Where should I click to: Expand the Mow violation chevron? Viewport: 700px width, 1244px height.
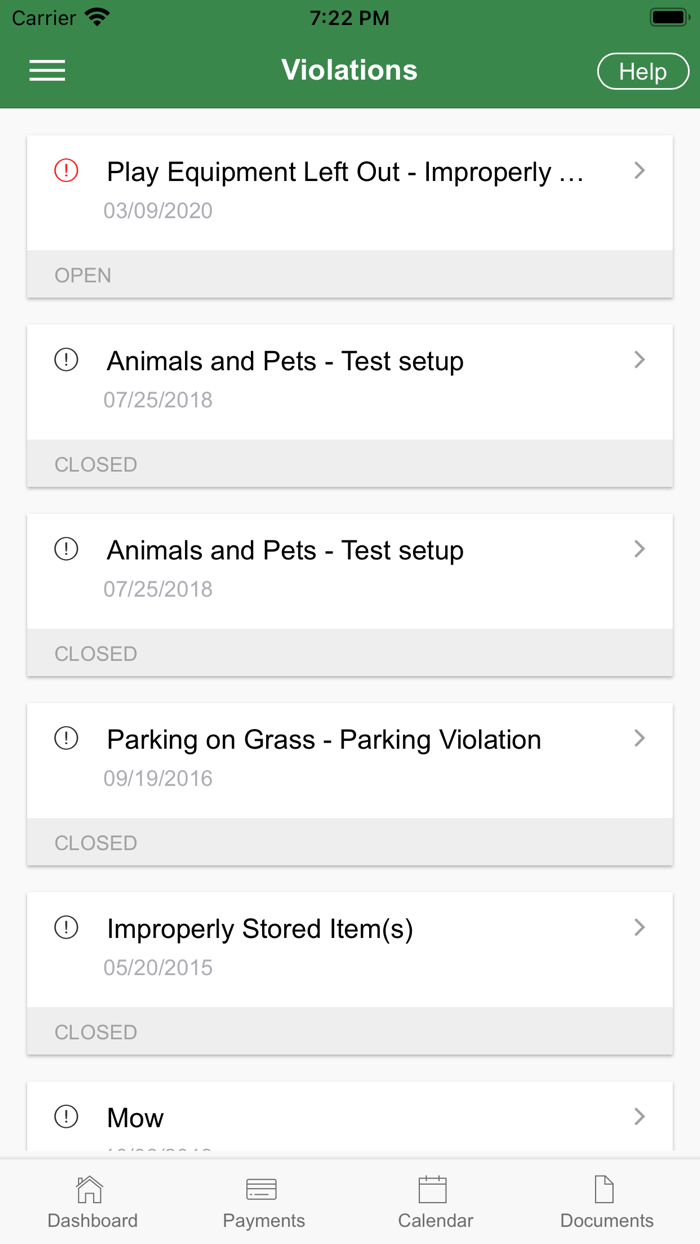tap(640, 1117)
